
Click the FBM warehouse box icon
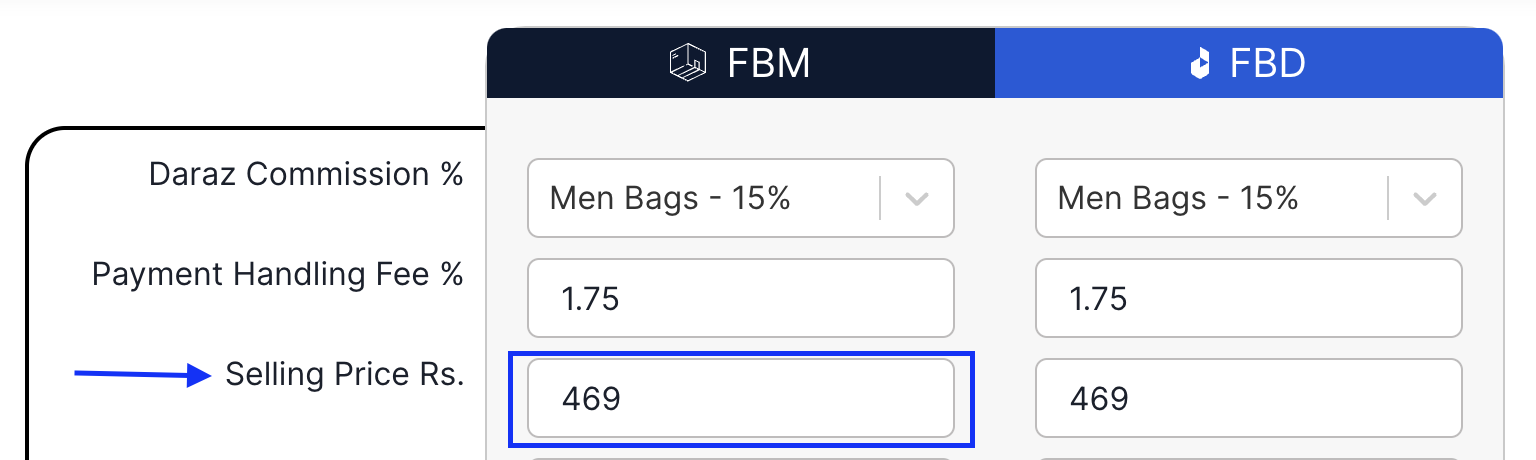tap(687, 63)
